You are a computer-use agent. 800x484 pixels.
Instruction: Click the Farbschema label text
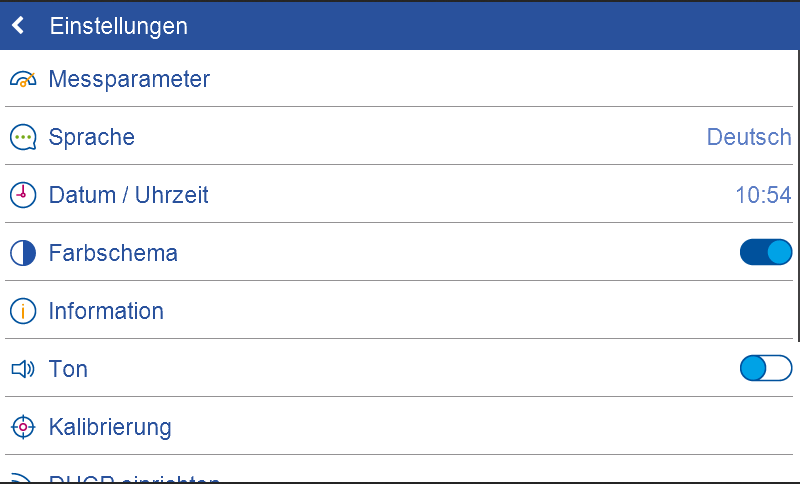tap(113, 253)
